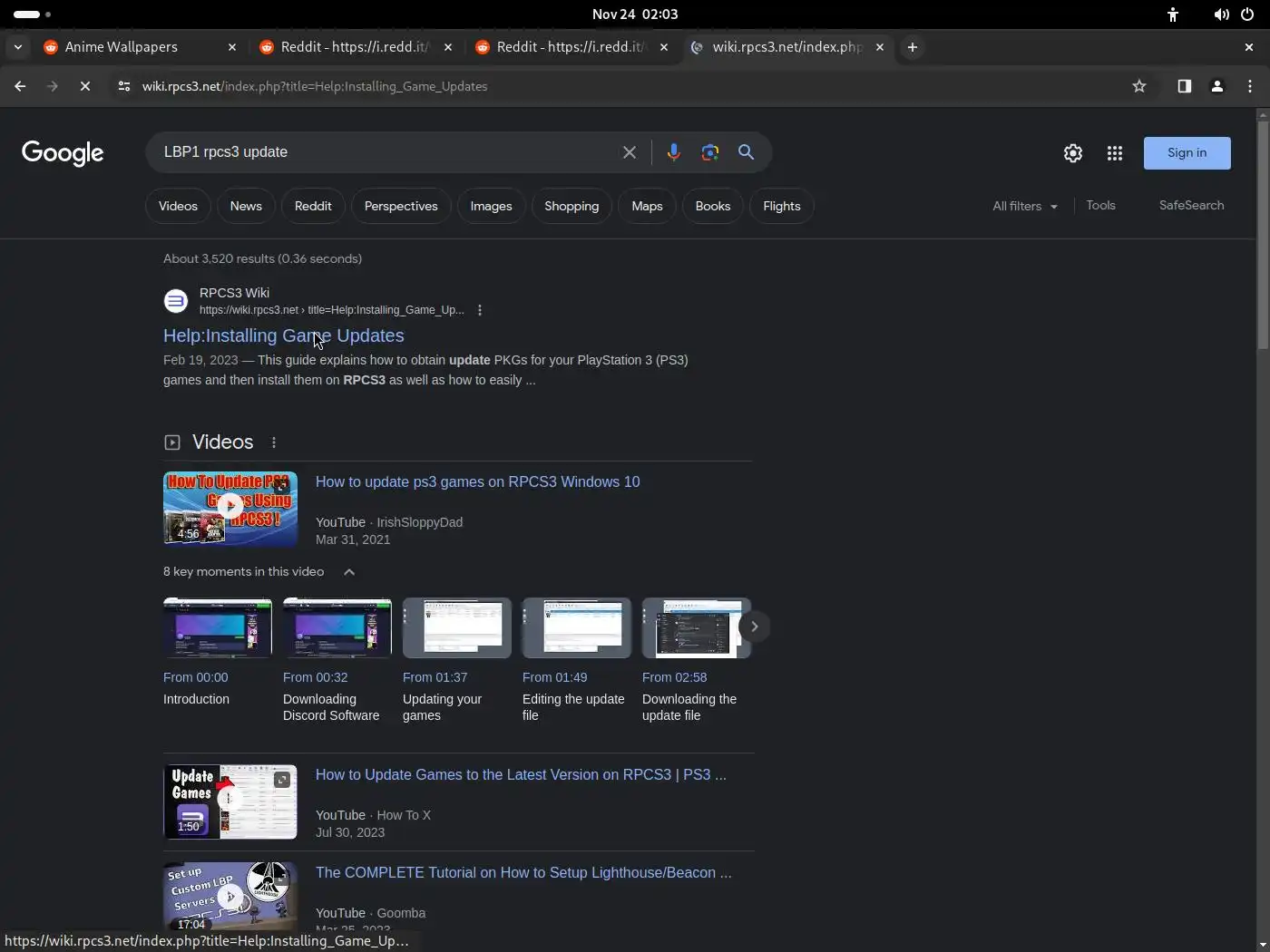Open Help:Installing Game Updates result
Screen dimensions: 1270x952
pyautogui.click(x=284, y=335)
